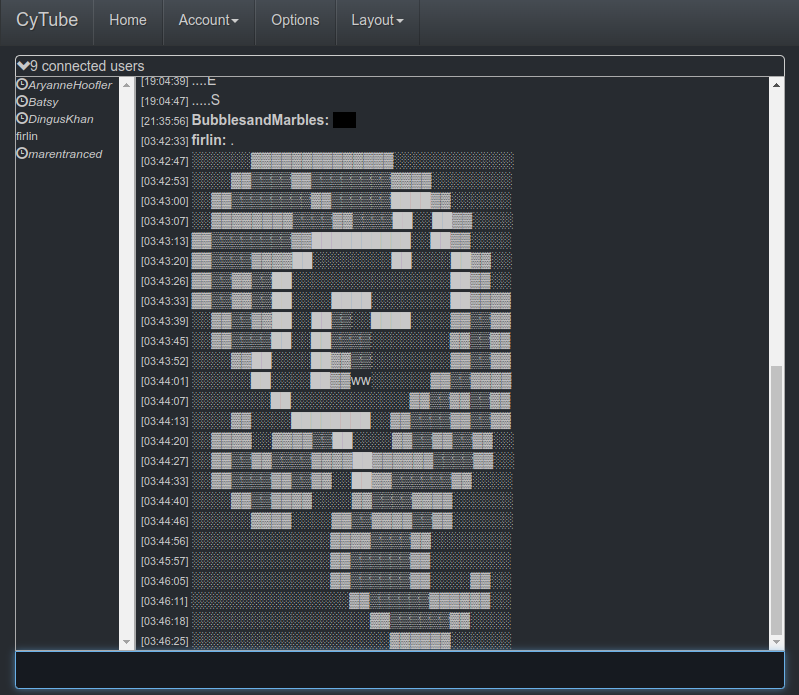Viewport: 799px width, 695px height.
Task: Open the Account dropdown menu
Action: click(208, 20)
